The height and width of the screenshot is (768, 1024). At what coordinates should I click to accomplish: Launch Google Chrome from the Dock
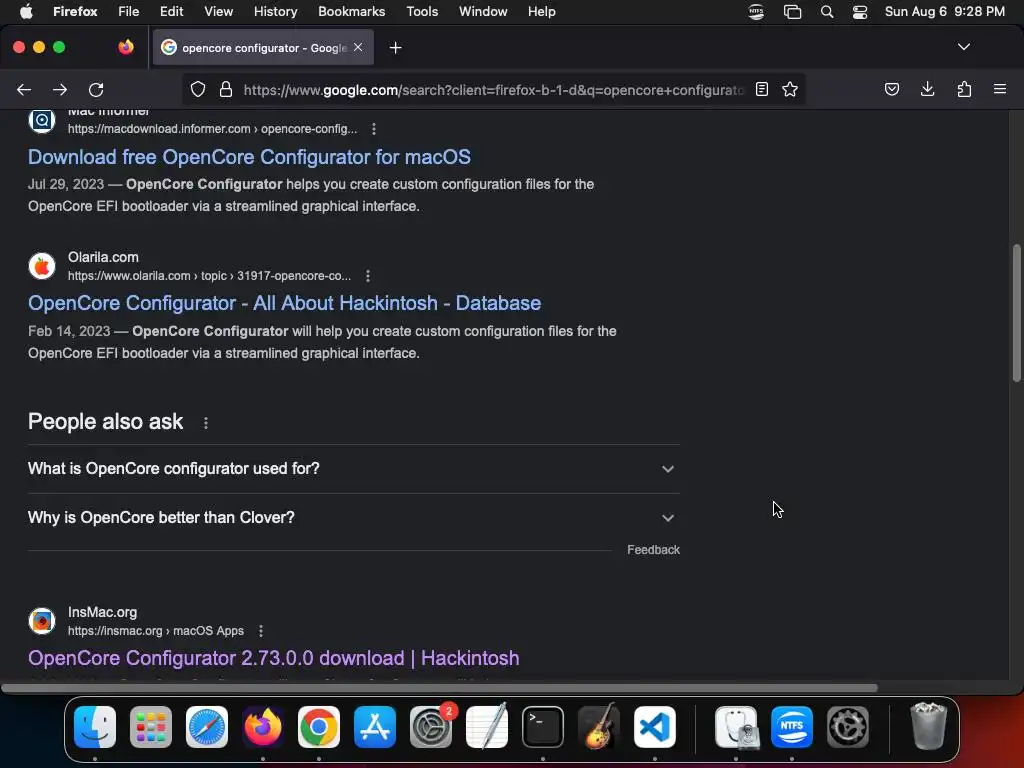click(319, 726)
